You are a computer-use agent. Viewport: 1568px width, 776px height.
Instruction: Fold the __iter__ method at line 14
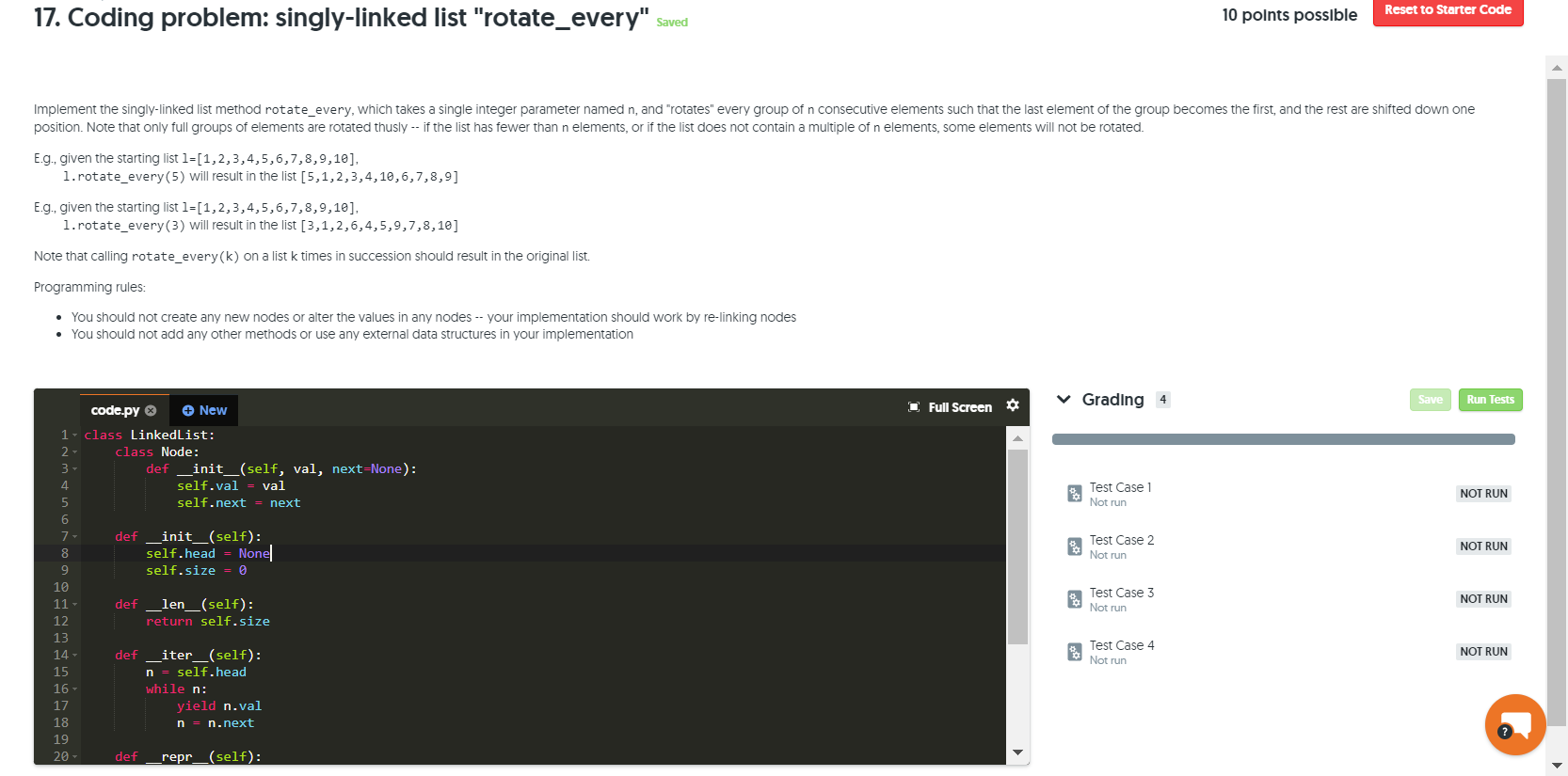tap(75, 656)
